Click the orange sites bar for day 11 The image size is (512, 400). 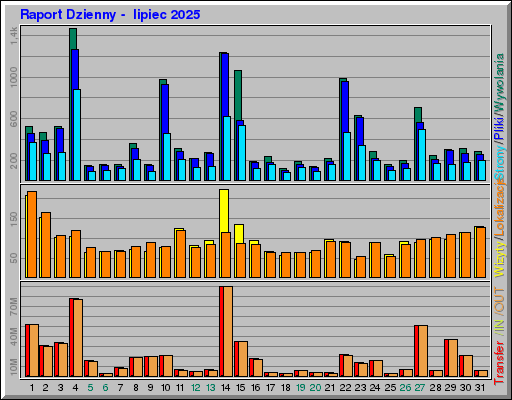pos(181,254)
